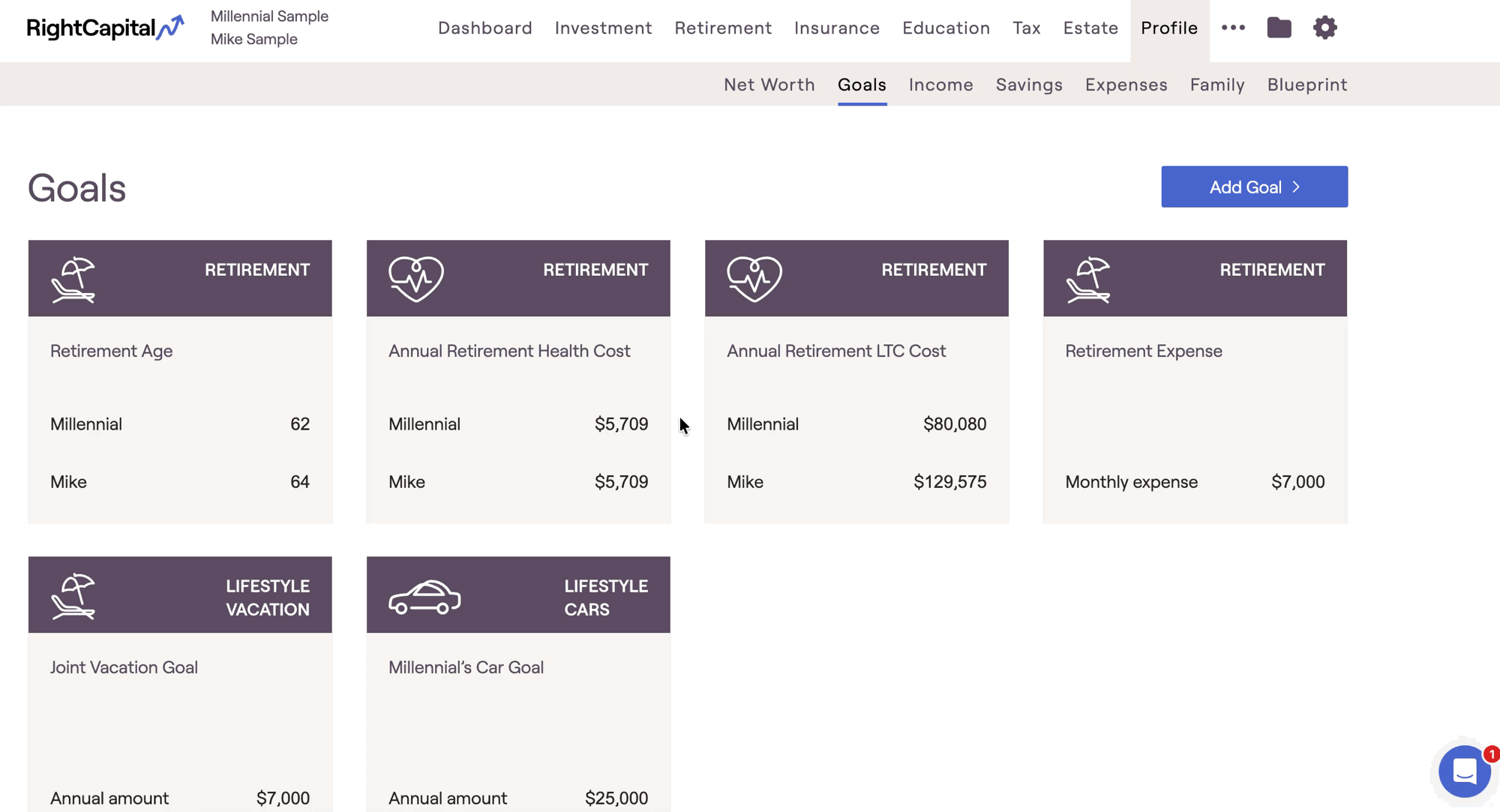1500x812 pixels.
Task: Open the chat support bubble
Action: [x=1464, y=771]
